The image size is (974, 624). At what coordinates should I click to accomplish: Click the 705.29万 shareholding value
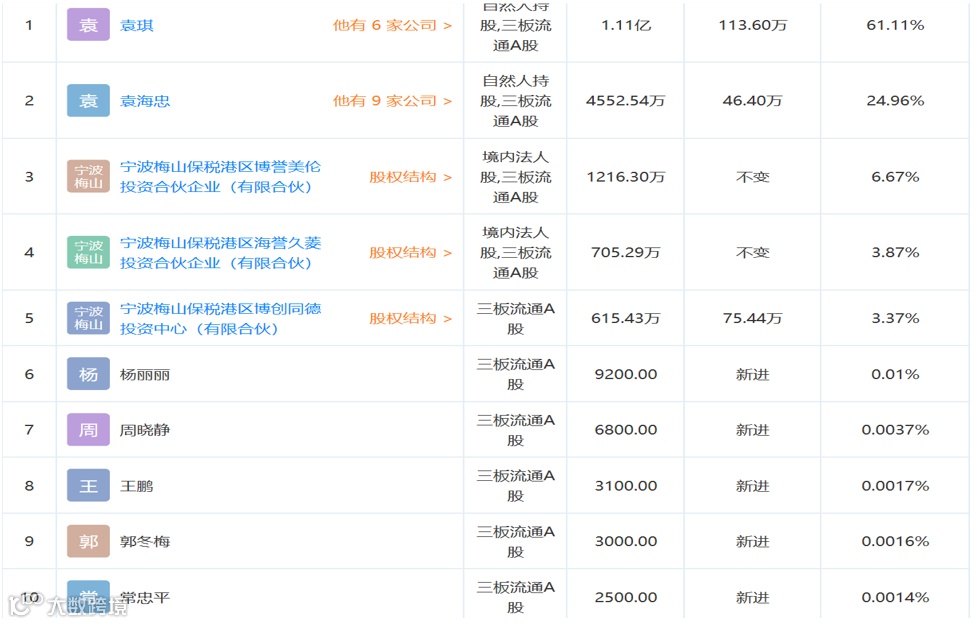click(626, 253)
